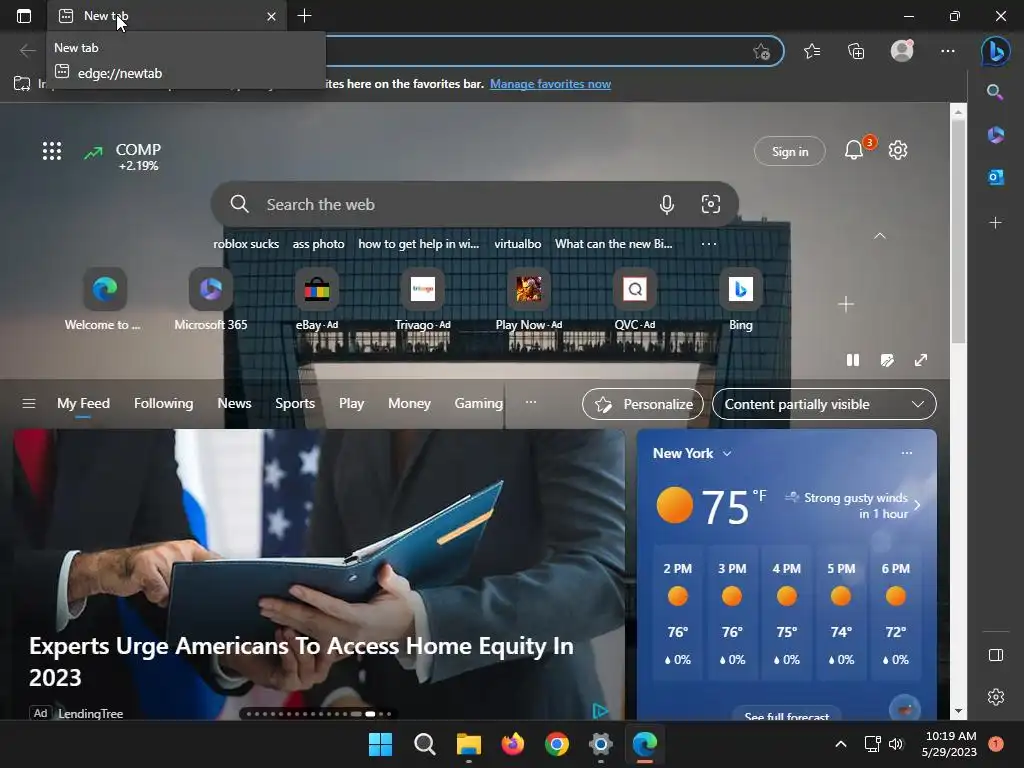This screenshot has width=1024, height=768.
Task: Open Manage favorites now link
Action: click(551, 84)
